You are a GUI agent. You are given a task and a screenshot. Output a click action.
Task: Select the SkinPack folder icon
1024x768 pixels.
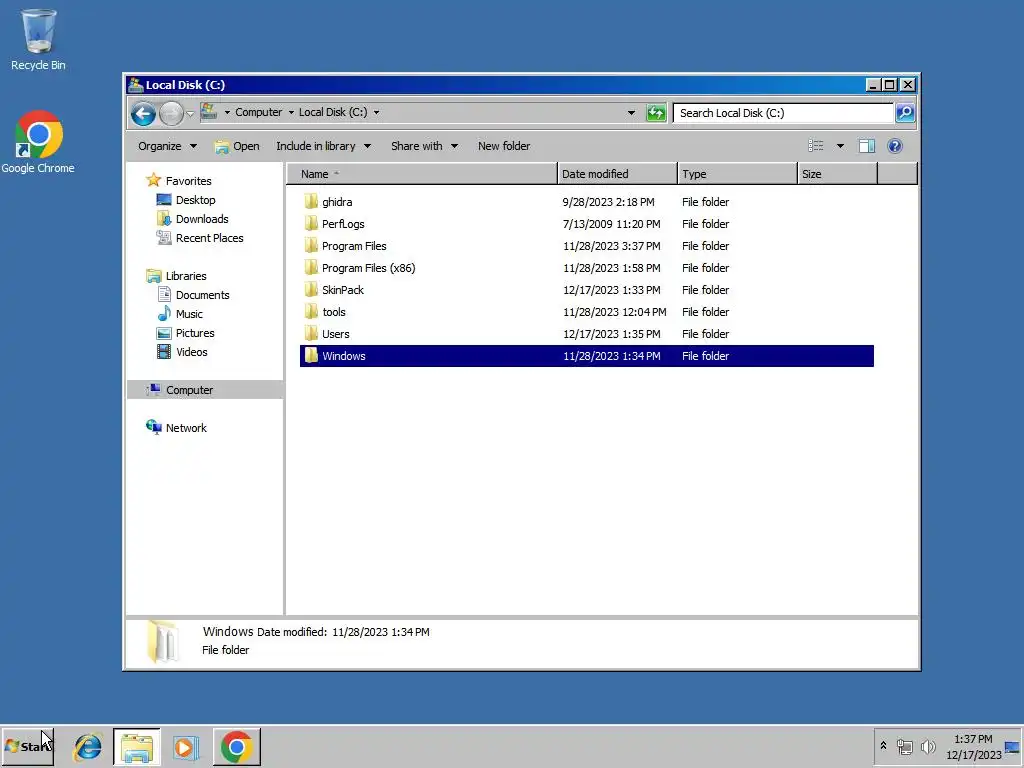[x=311, y=290]
